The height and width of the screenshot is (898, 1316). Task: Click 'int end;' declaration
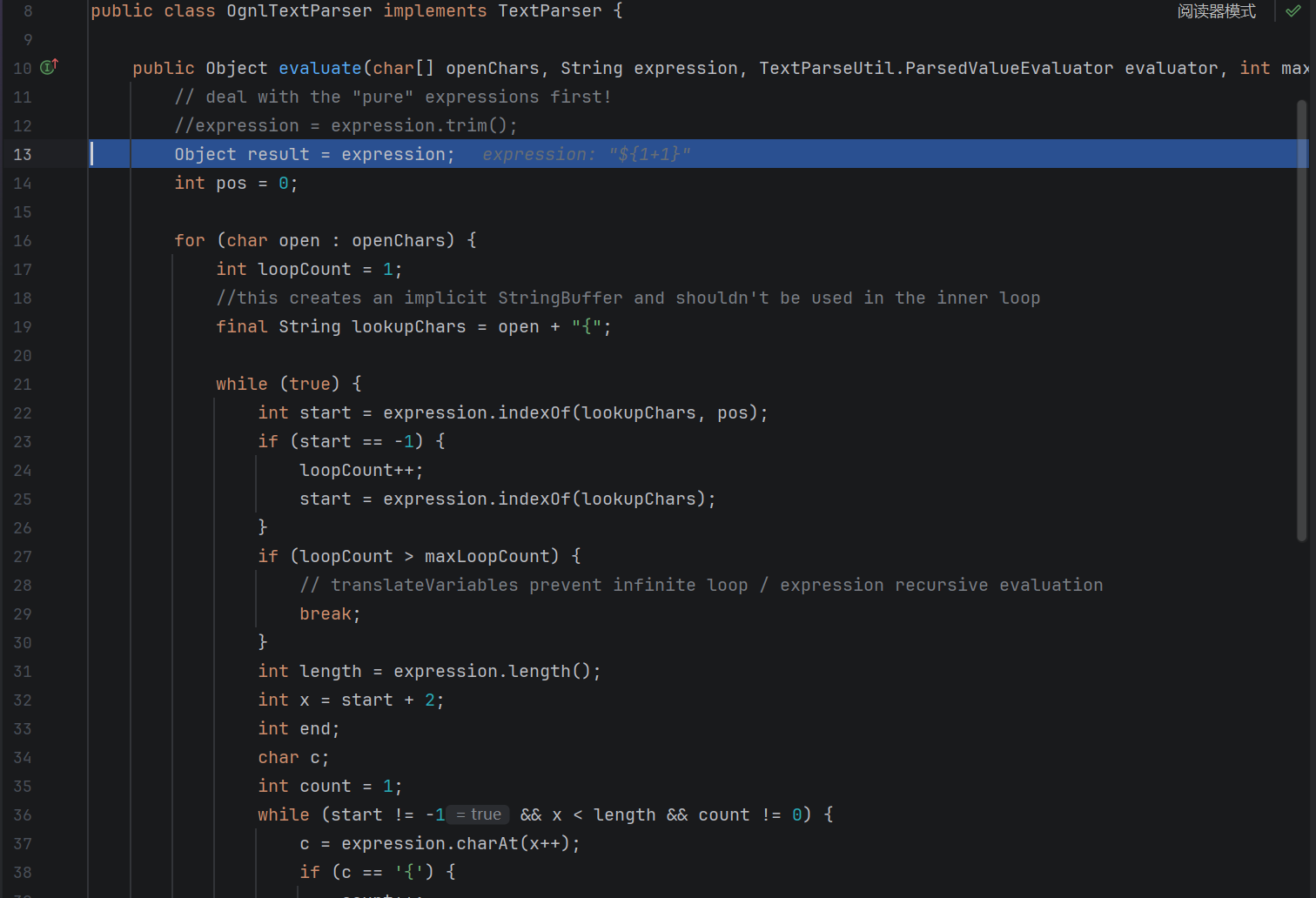pyautogui.click(x=299, y=728)
